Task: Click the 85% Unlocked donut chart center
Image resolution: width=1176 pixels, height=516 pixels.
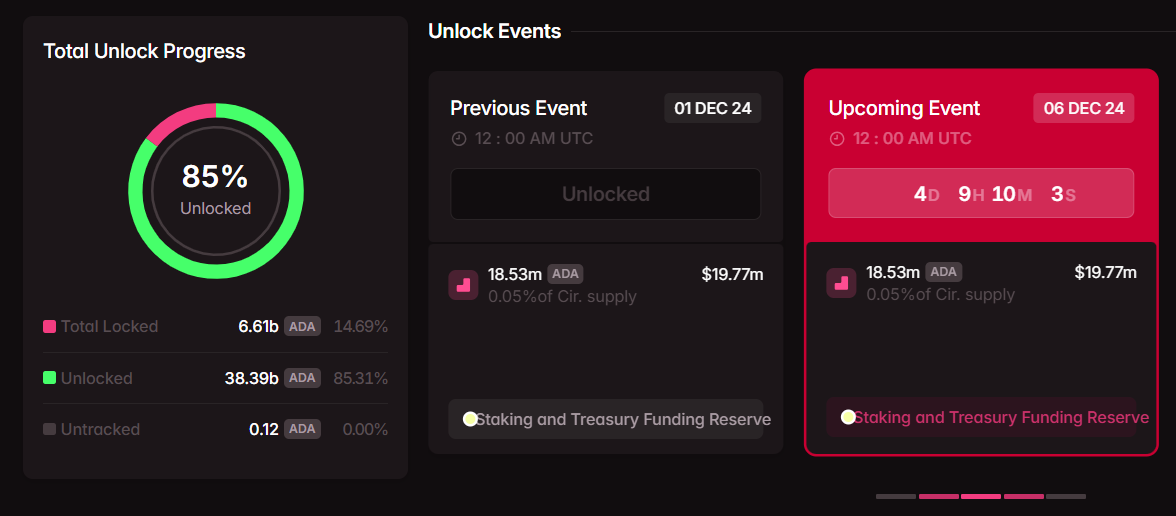Action: 215,190
